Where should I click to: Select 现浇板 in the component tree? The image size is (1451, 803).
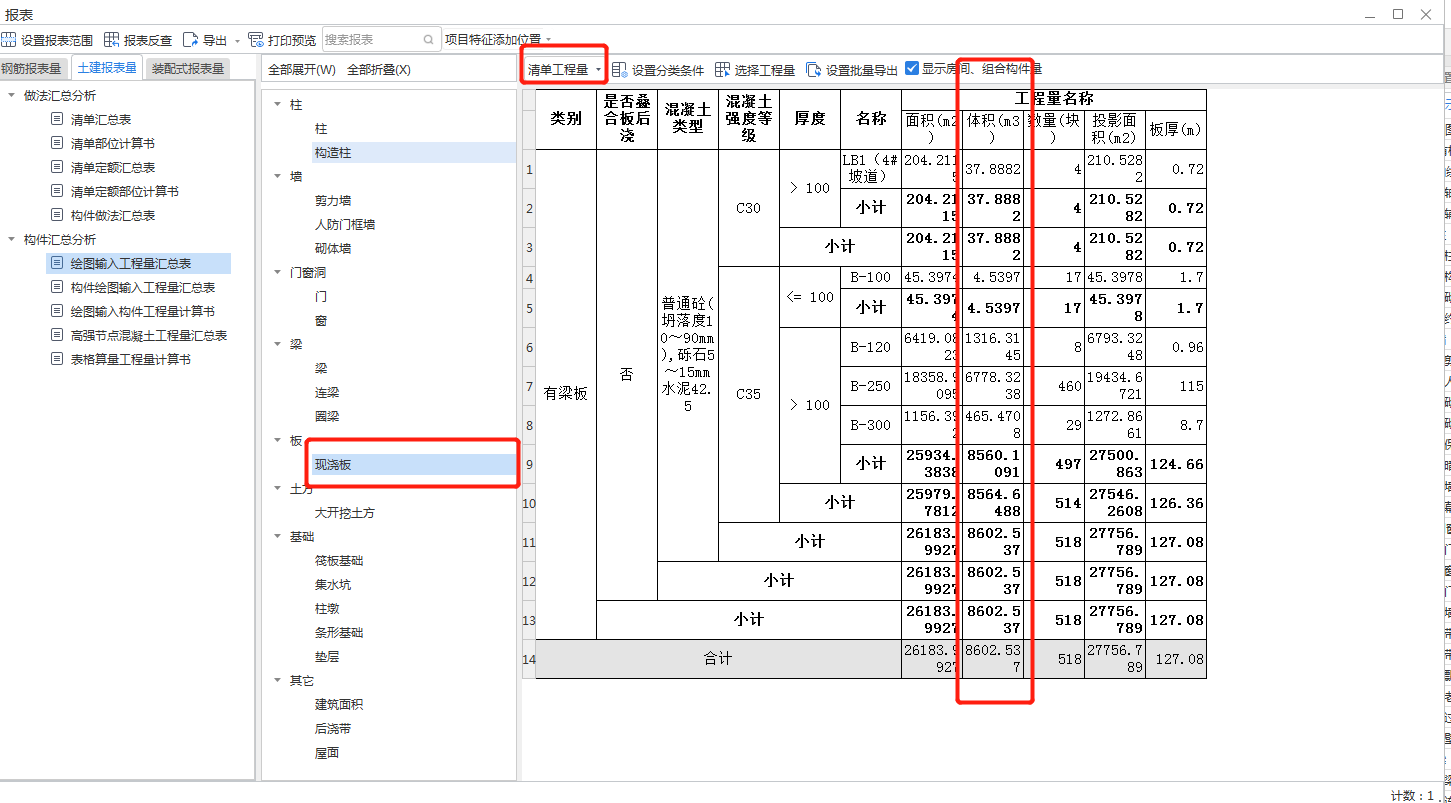pos(333,465)
